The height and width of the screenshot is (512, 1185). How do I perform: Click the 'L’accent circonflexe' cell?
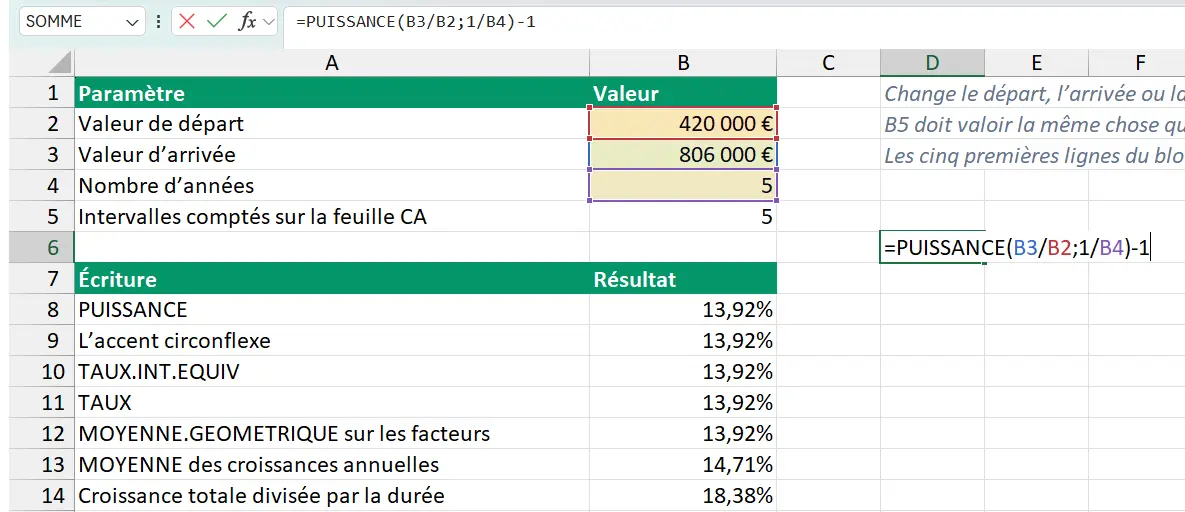tap(331, 340)
